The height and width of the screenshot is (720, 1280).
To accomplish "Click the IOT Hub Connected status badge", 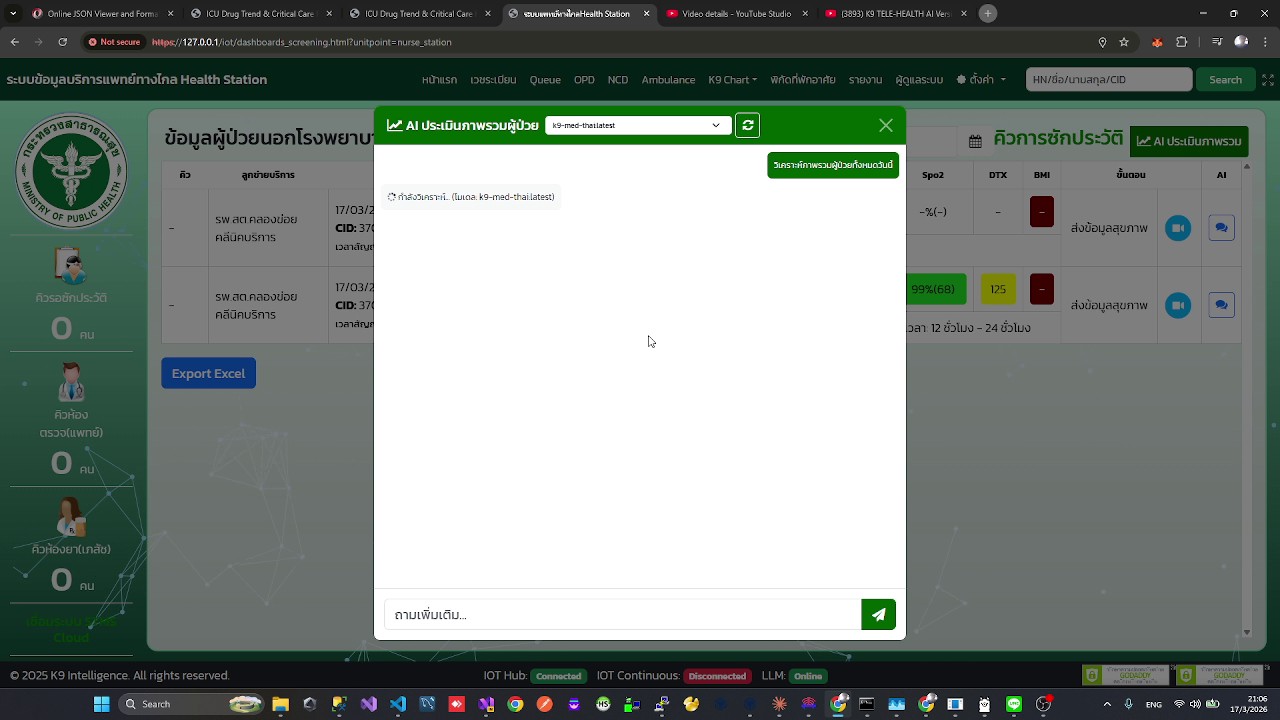I will pos(558,676).
